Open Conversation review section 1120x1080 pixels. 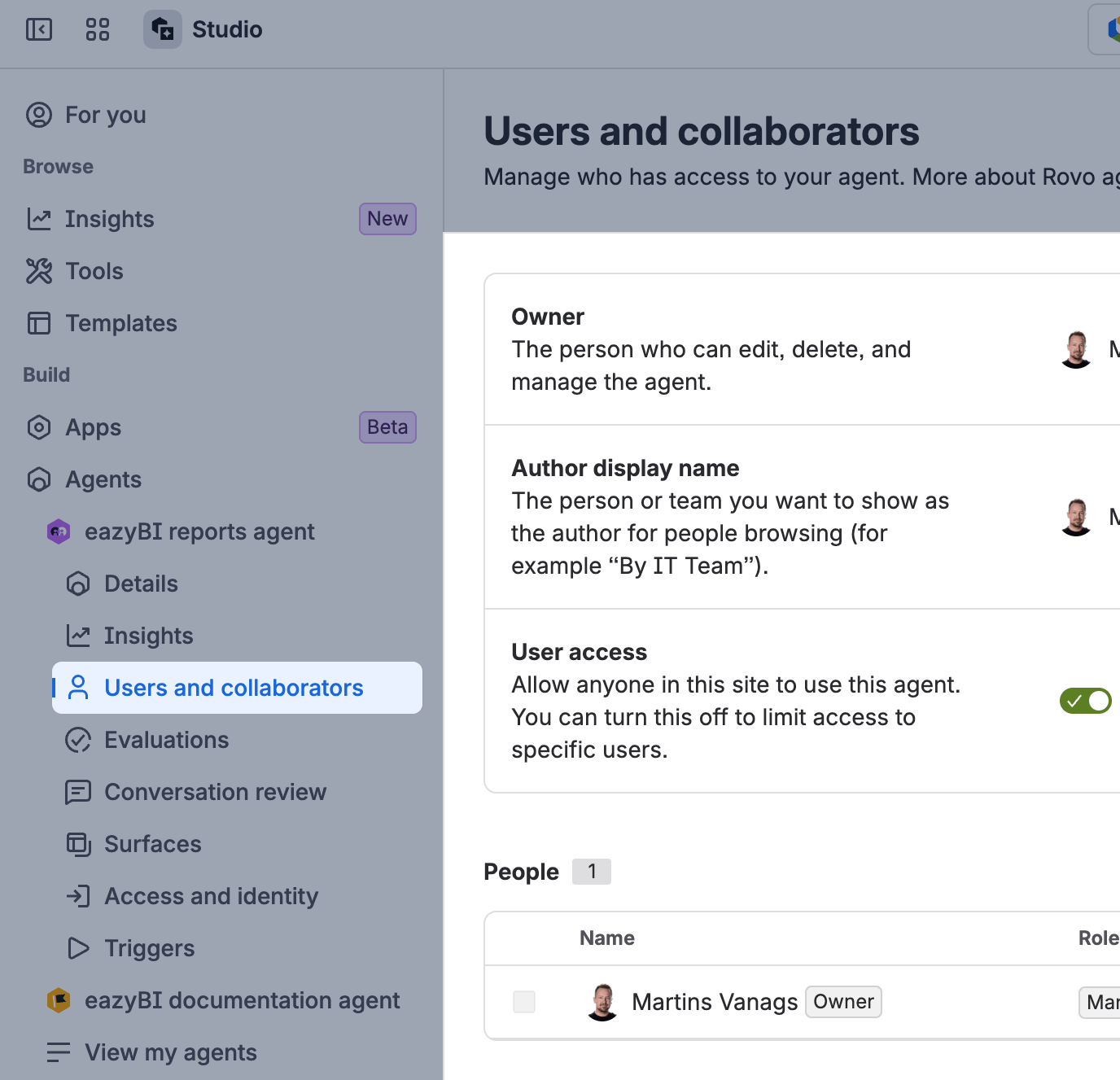pyautogui.click(x=215, y=792)
